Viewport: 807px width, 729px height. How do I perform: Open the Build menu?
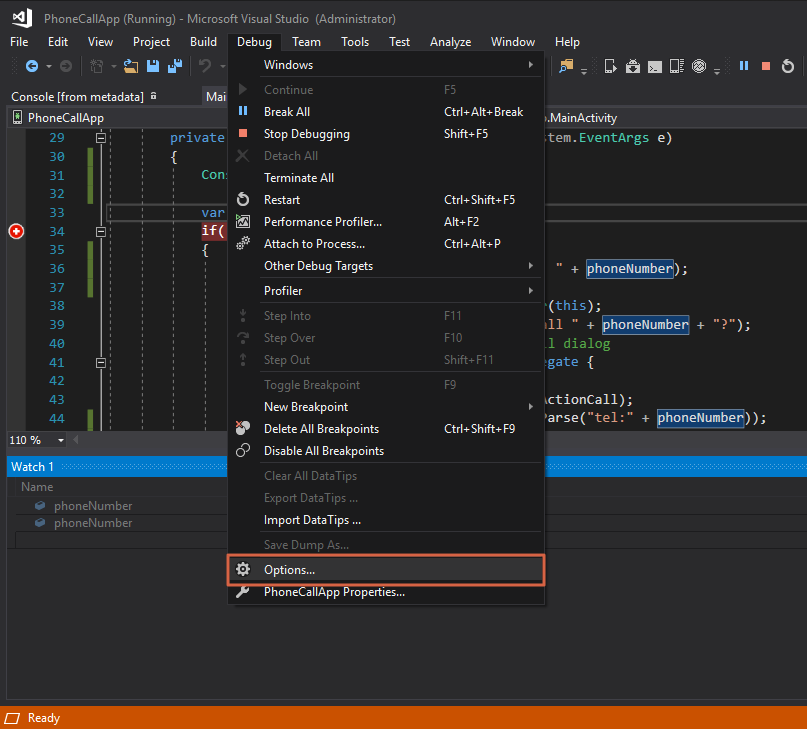coord(203,42)
